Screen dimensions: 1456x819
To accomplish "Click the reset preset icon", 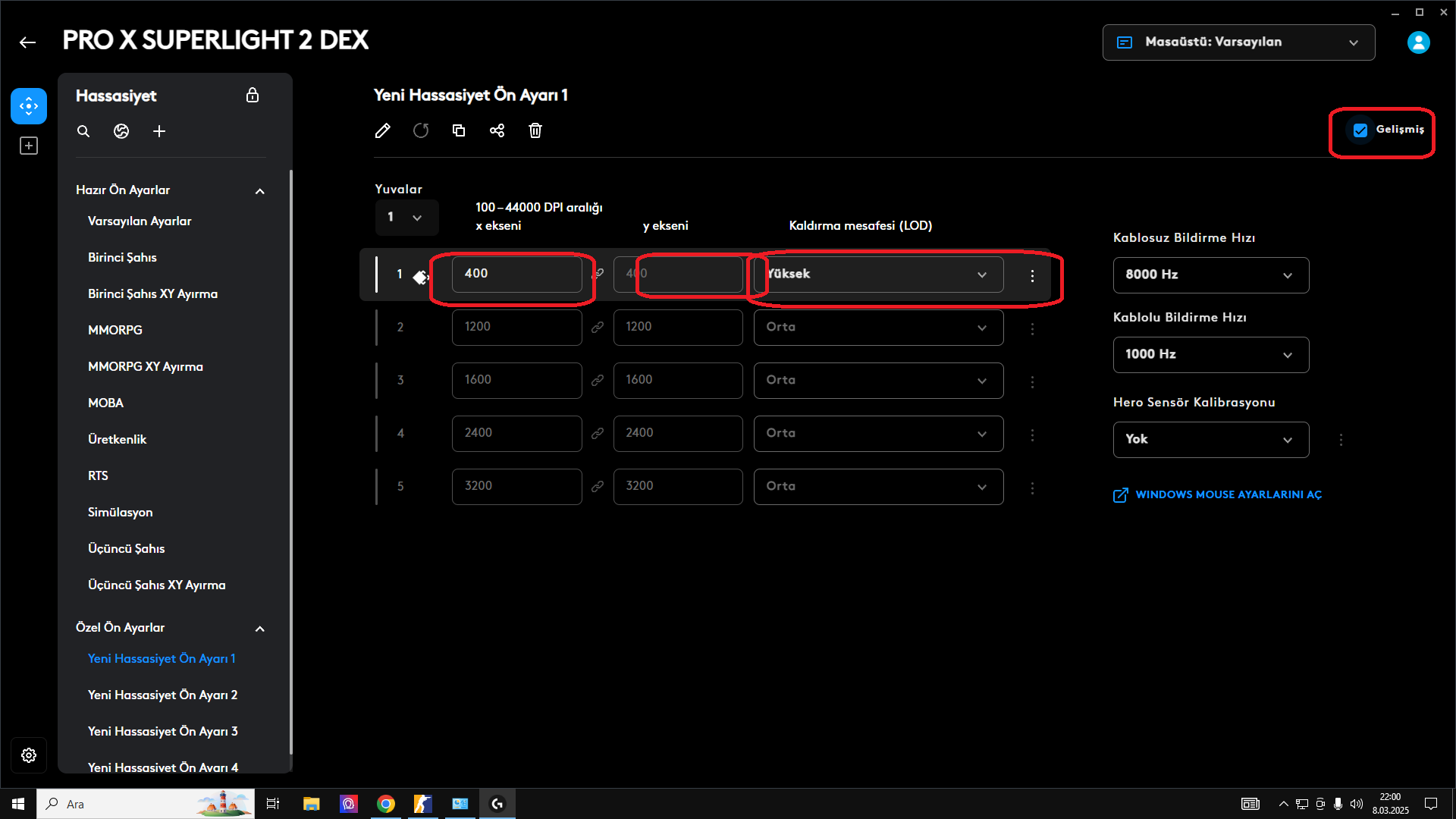I will tap(421, 130).
